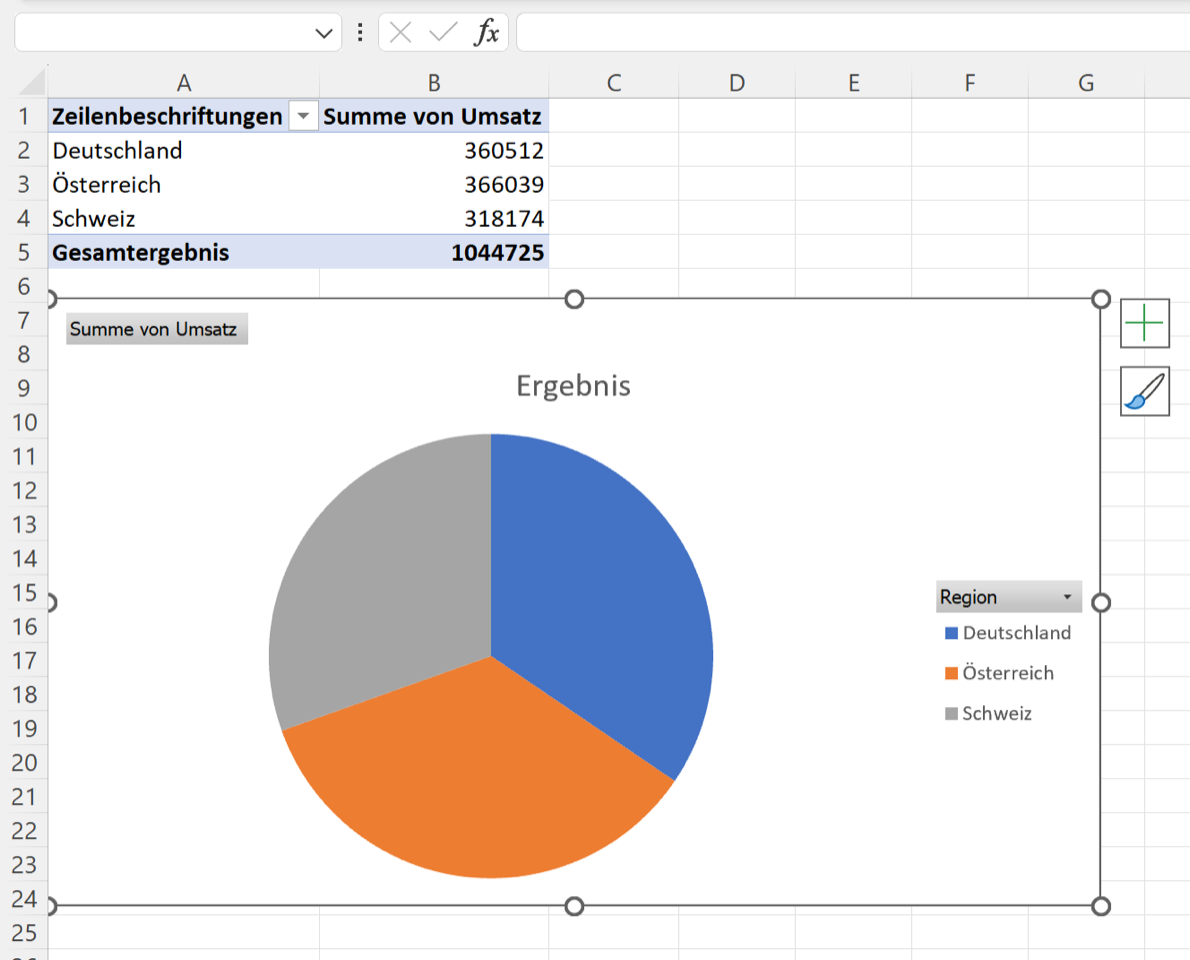Select the total value 1044725
The width and height of the screenshot is (1190, 960).
click(x=434, y=252)
